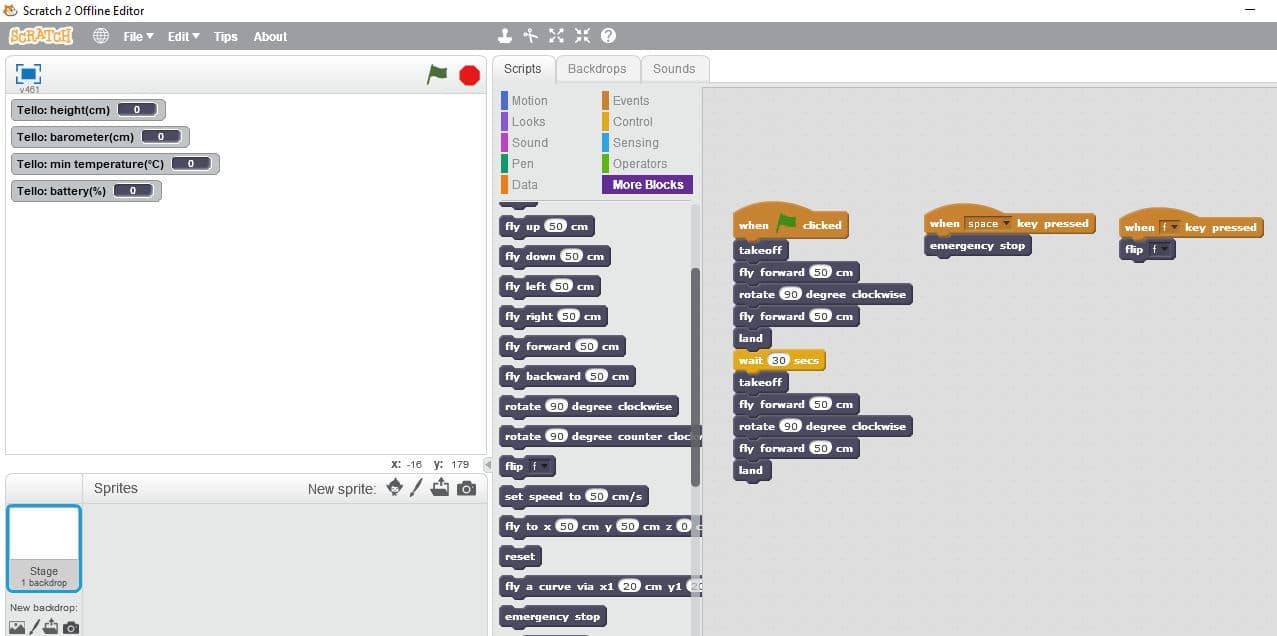The height and width of the screenshot is (636, 1277).
Task: Select the Delete scissors tool
Action: click(x=531, y=36)
